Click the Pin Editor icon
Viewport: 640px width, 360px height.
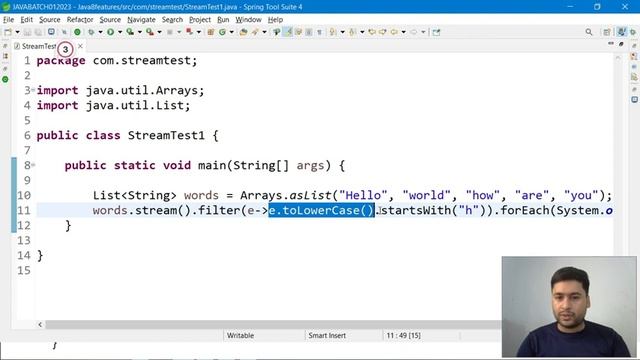pyautogui.click(x=436, y=32)
